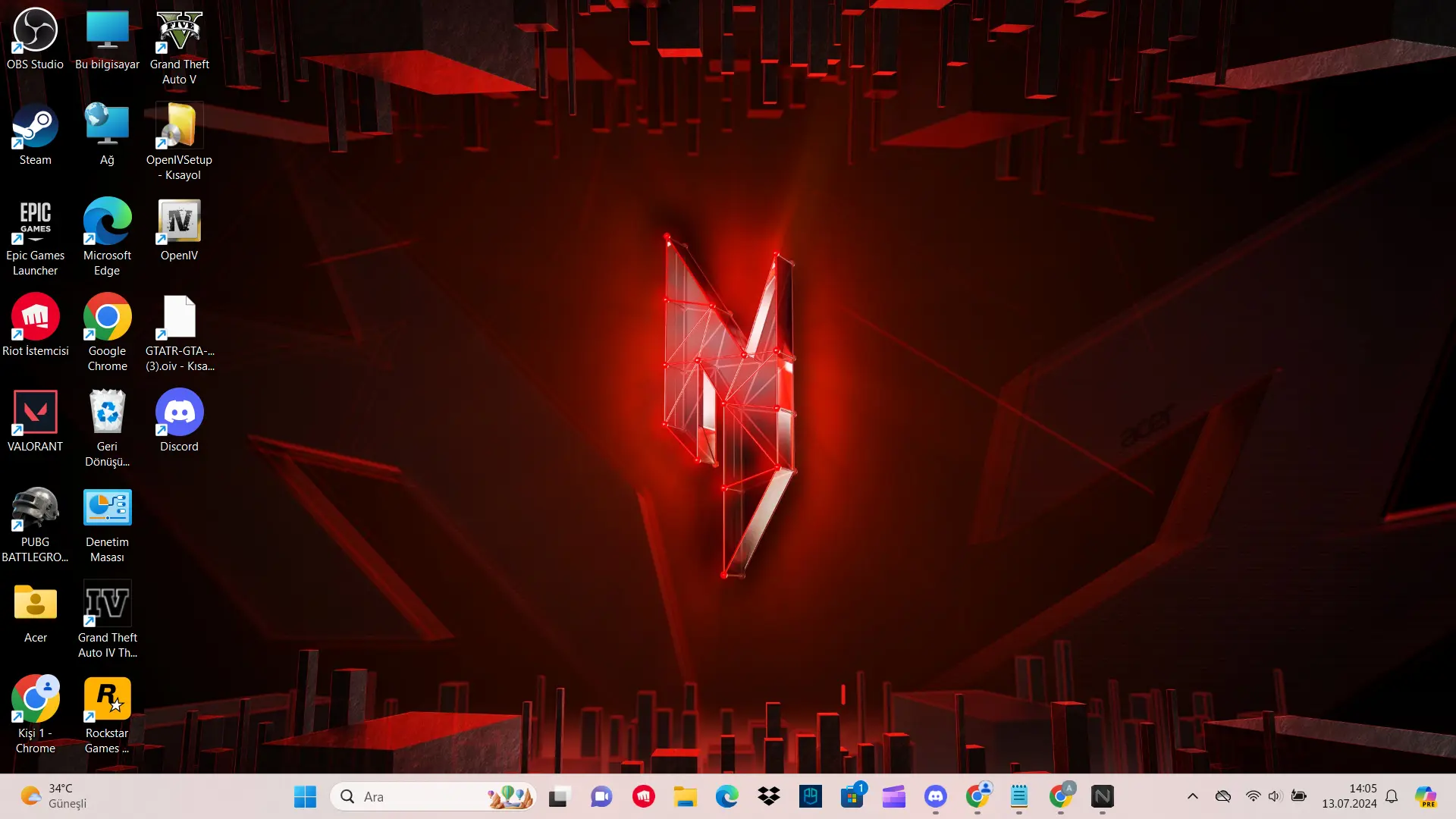Open File Explorer from the taskbar
The image size is (1456, 819).
click(686, 796)
